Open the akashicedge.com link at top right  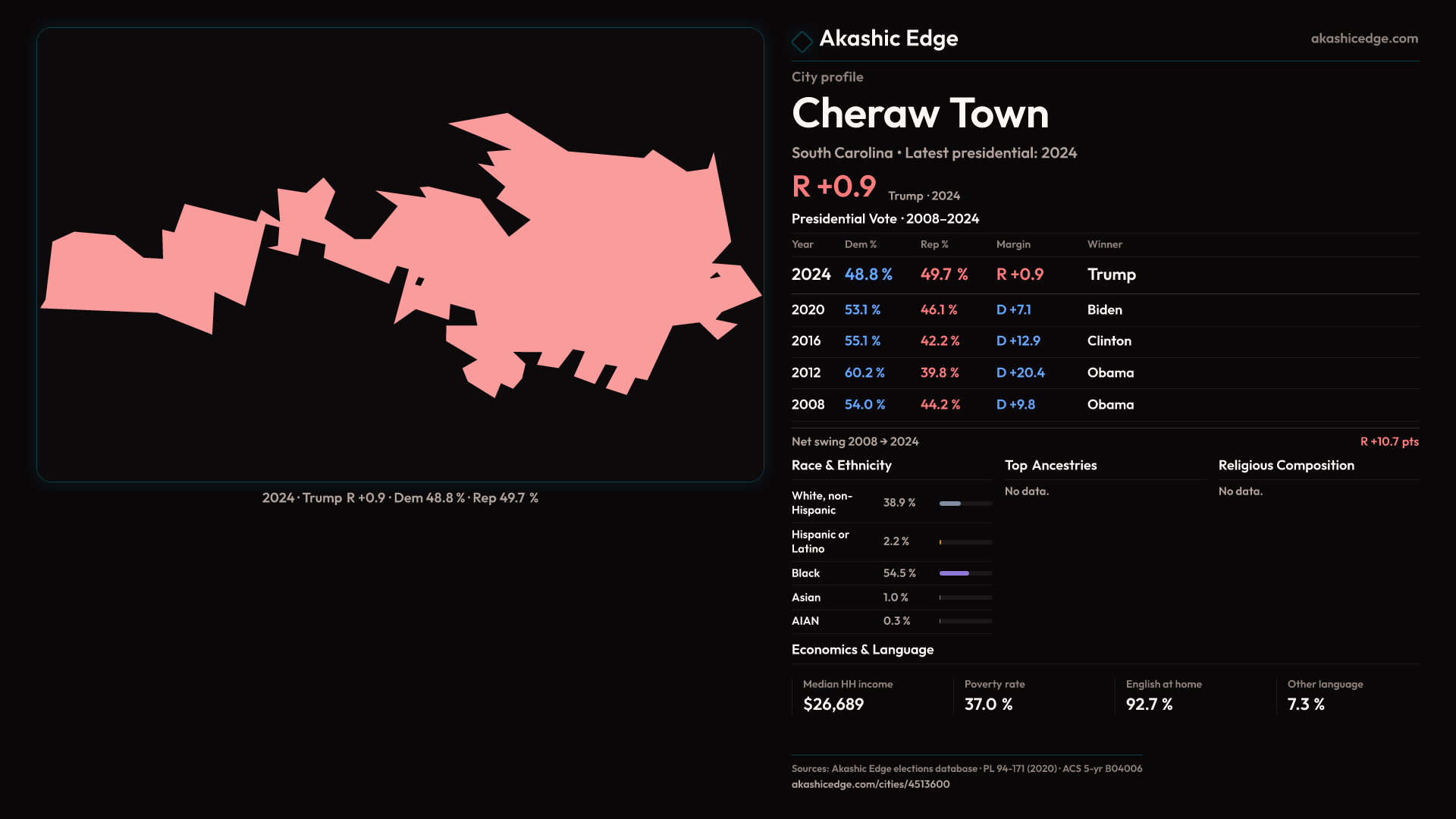tap(1363, 39)
